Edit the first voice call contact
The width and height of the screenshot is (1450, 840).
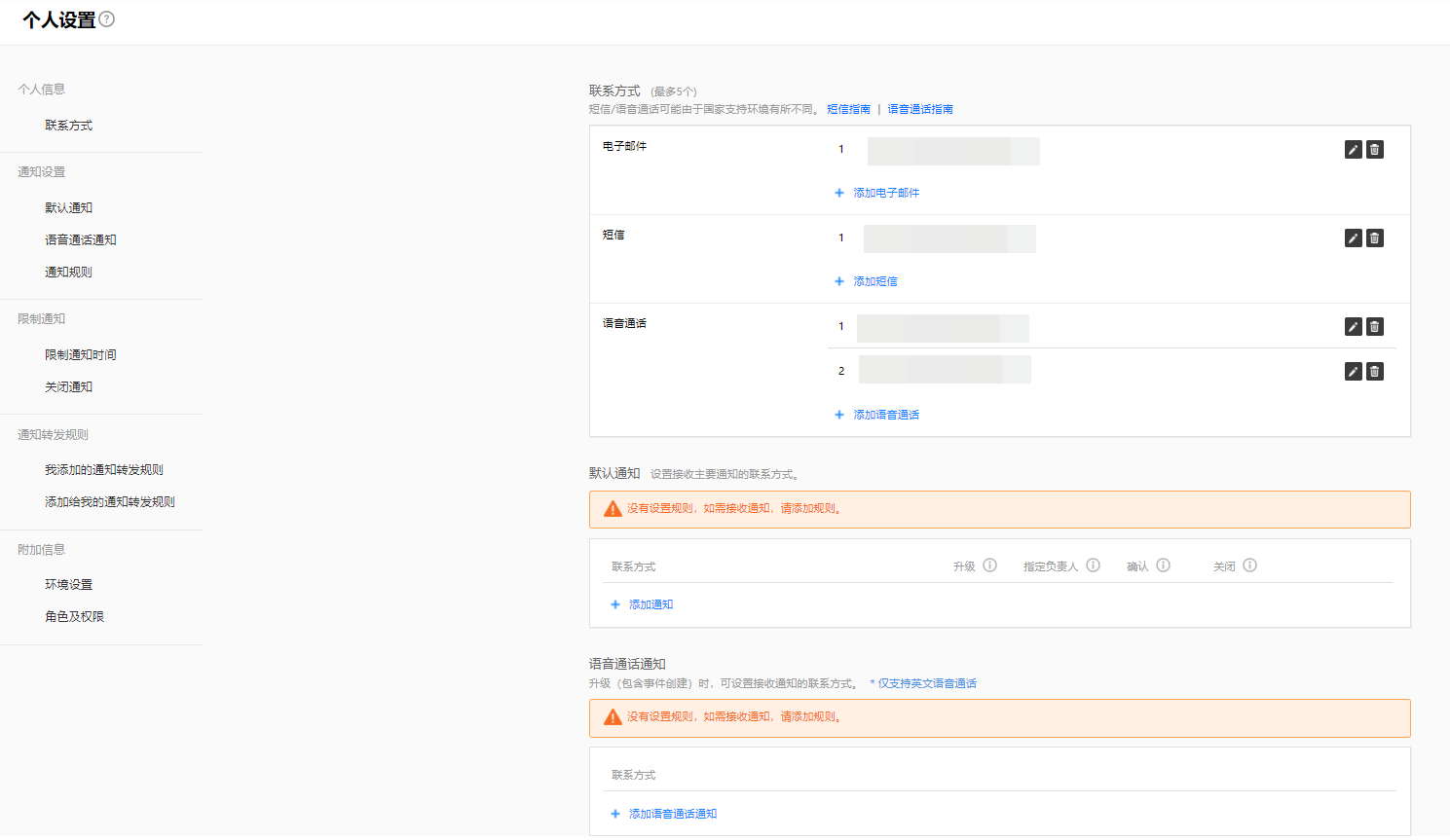pyautogui.click(x=1353, y=327)
